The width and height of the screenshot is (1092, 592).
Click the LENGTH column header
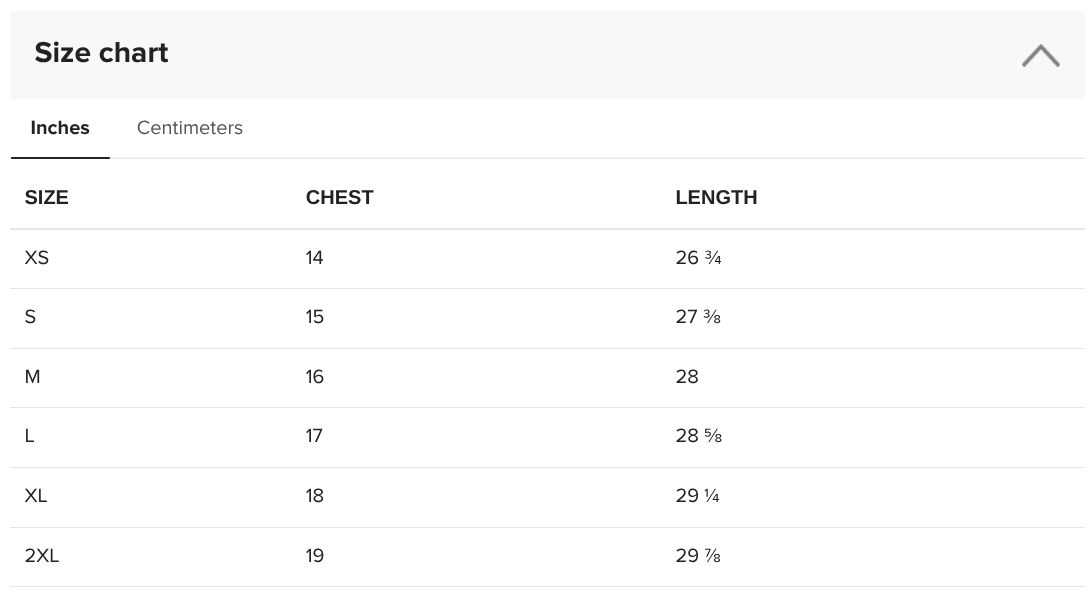pos(716,198)
